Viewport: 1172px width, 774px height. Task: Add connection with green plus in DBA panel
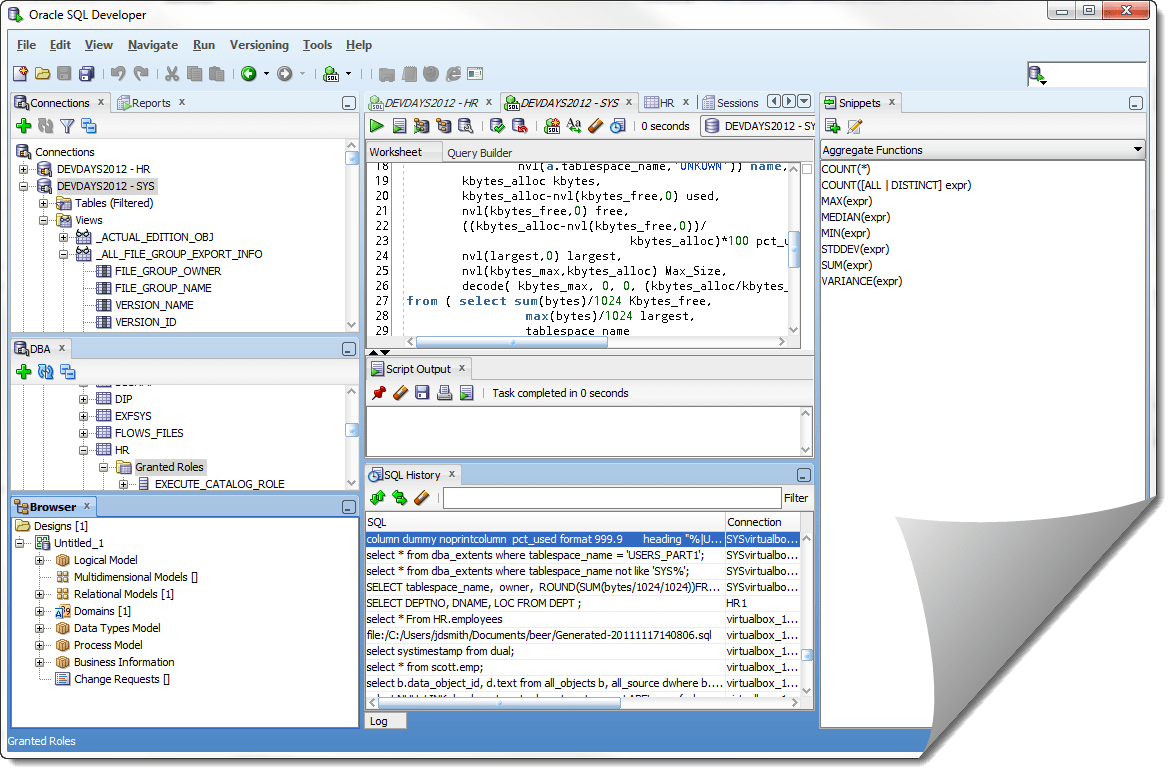pyautogui.click(x=23, y=371)
